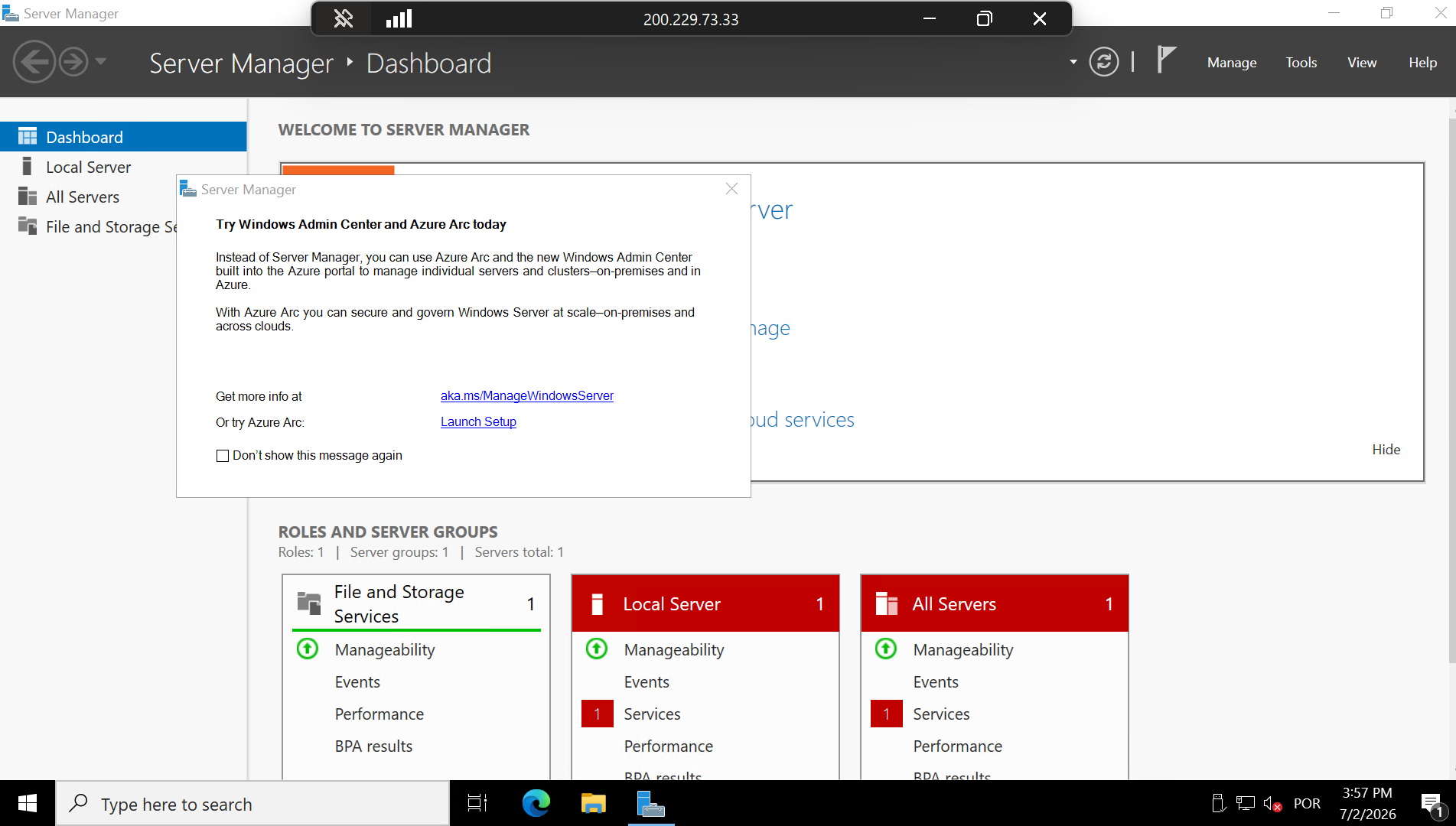Open the Windows Start menu
1456x826 pixels.
[28, 803]
